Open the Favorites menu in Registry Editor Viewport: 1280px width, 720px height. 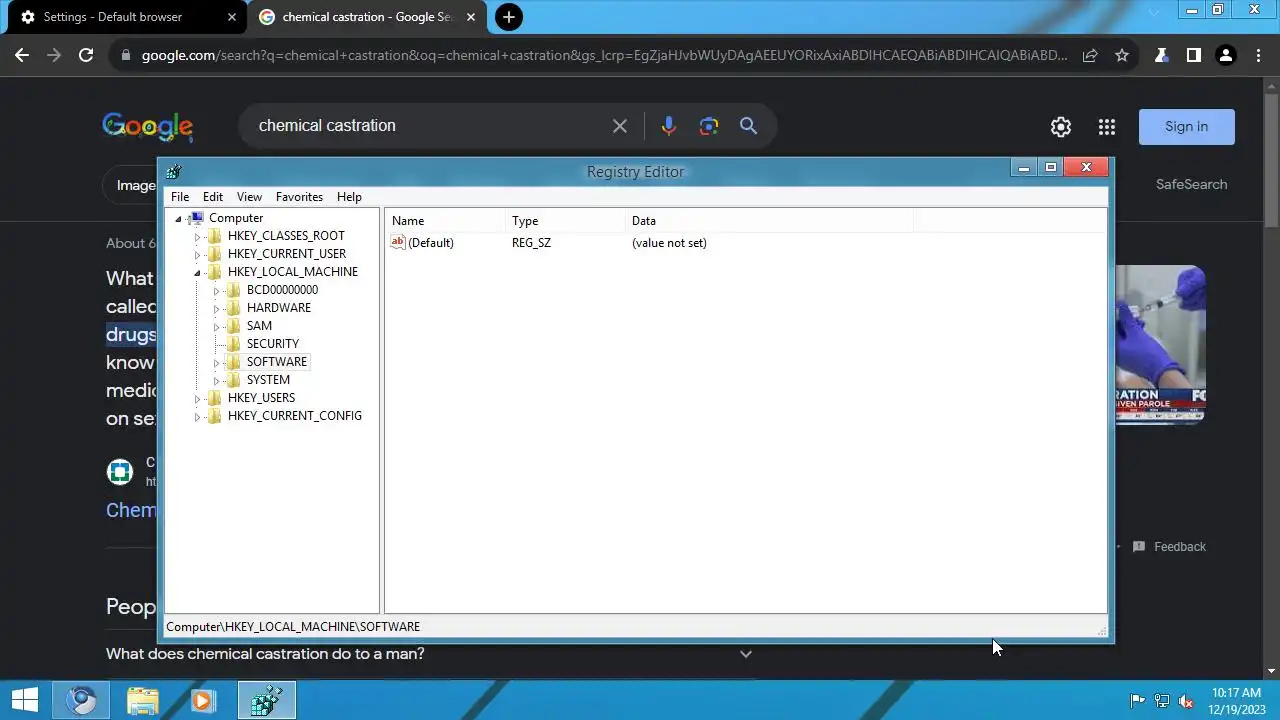[299, 197]
